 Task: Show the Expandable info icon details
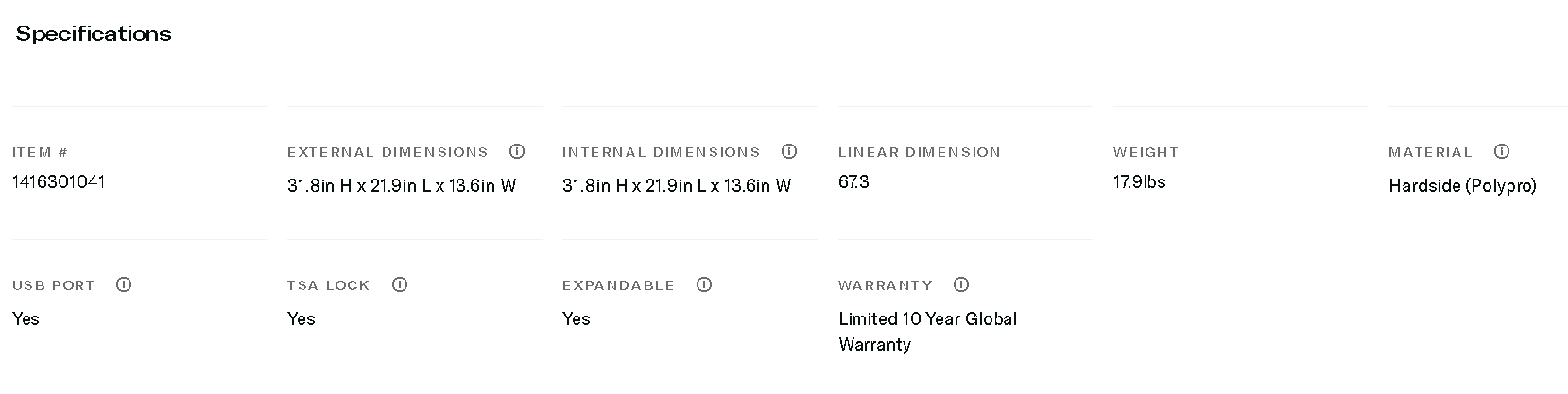[704, 284]
